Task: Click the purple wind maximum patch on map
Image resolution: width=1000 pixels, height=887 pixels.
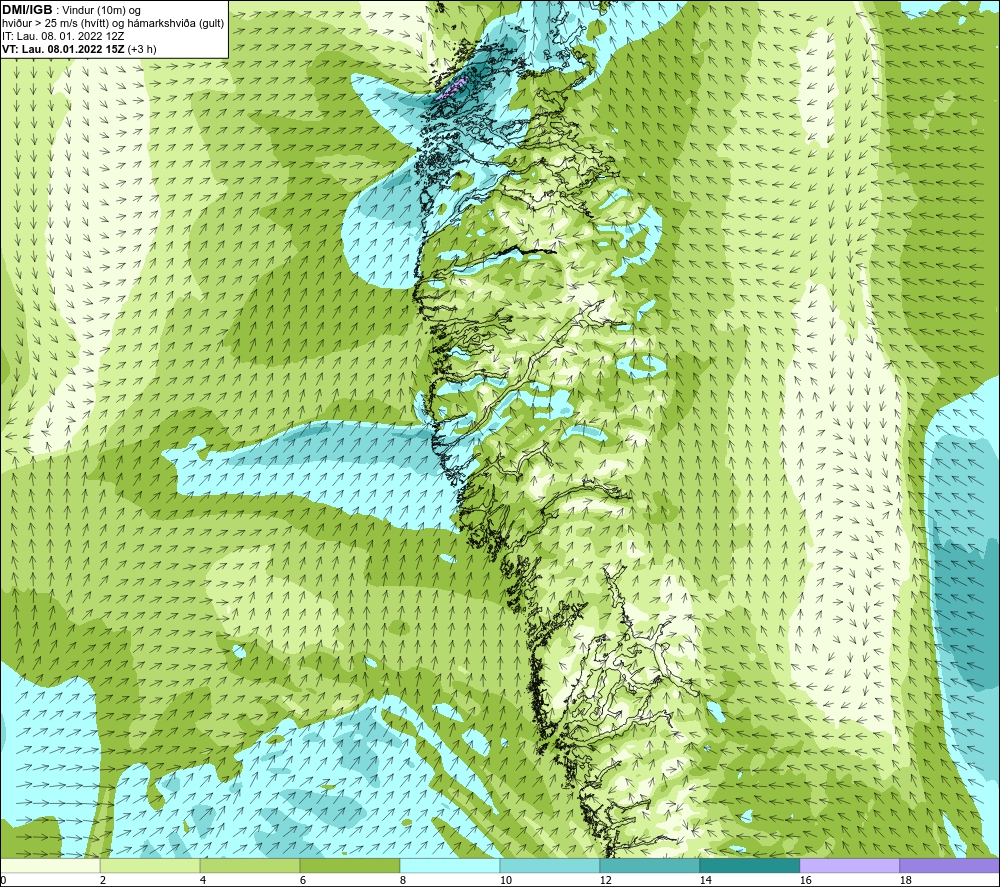Action: (x=454, y=87)
